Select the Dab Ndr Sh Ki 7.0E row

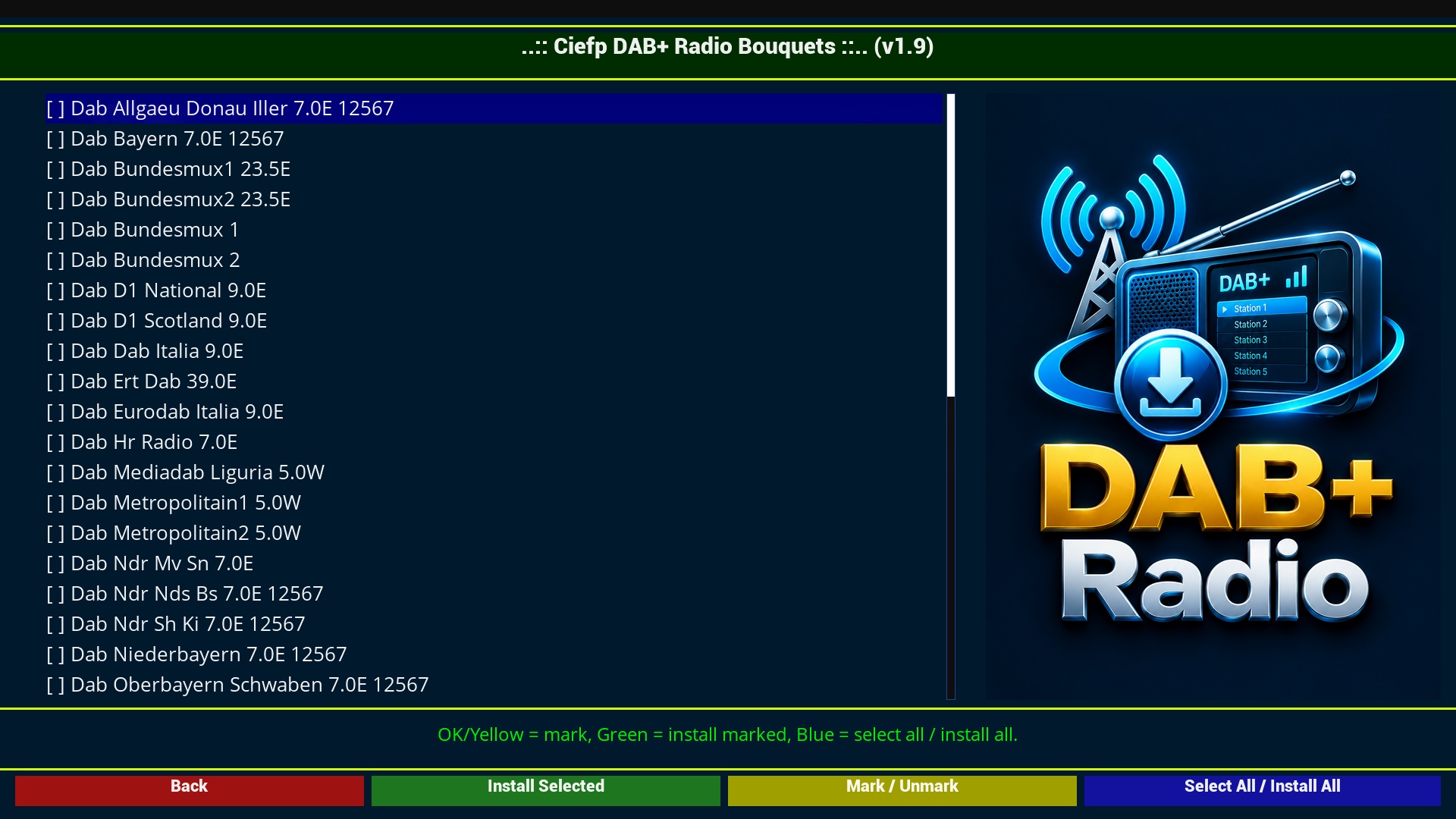(494, 624)
